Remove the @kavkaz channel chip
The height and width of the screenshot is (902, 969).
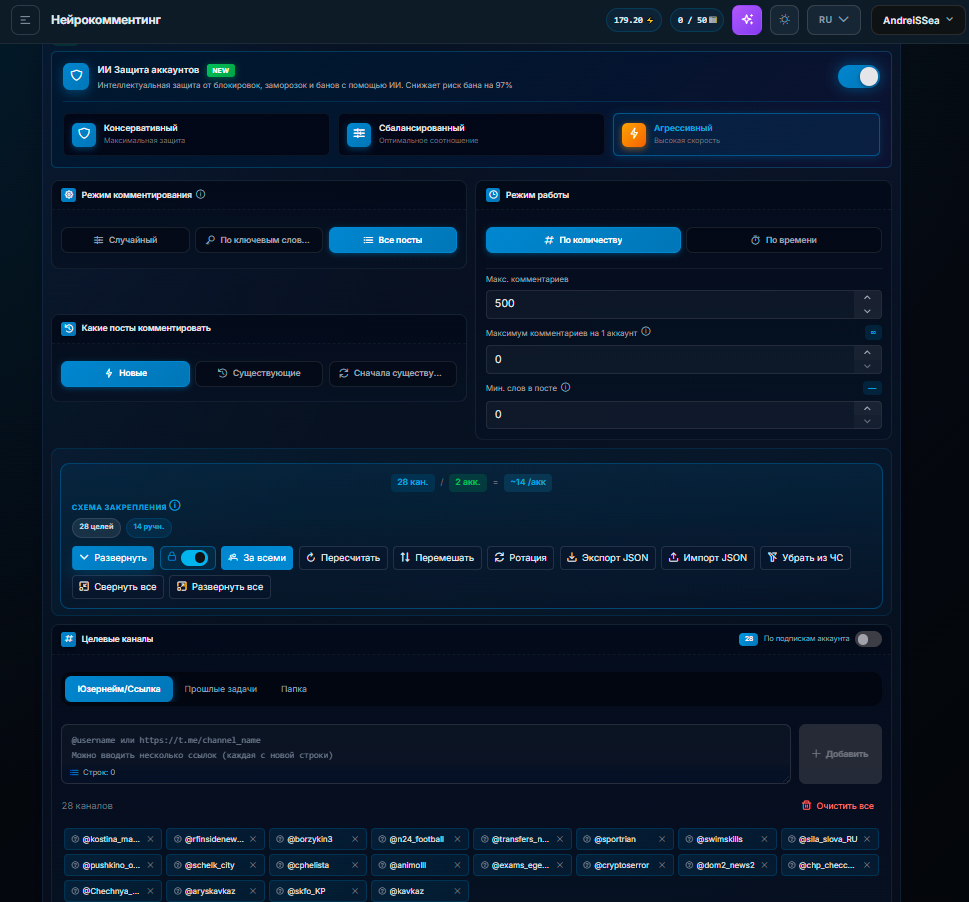pyautogui.click(x=457, y=891)
